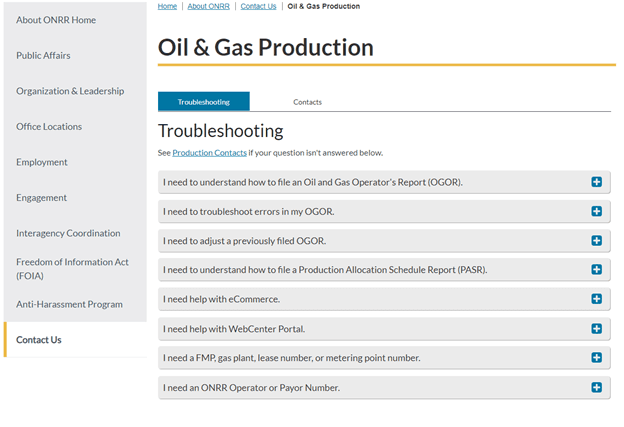Click plus icon beside Oil and Gas Operator's Report question
This screenshot has height=427, width=624.
click(596, 182)
